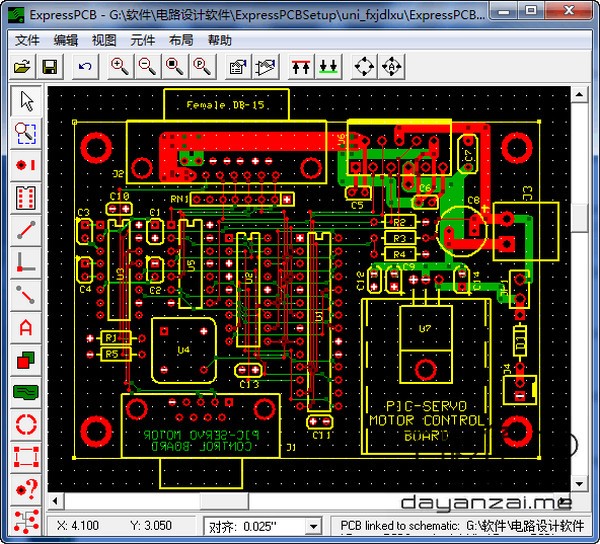Toggle top copper layer visibility
This screenshot has height=544, width=600.
point(301,67)
